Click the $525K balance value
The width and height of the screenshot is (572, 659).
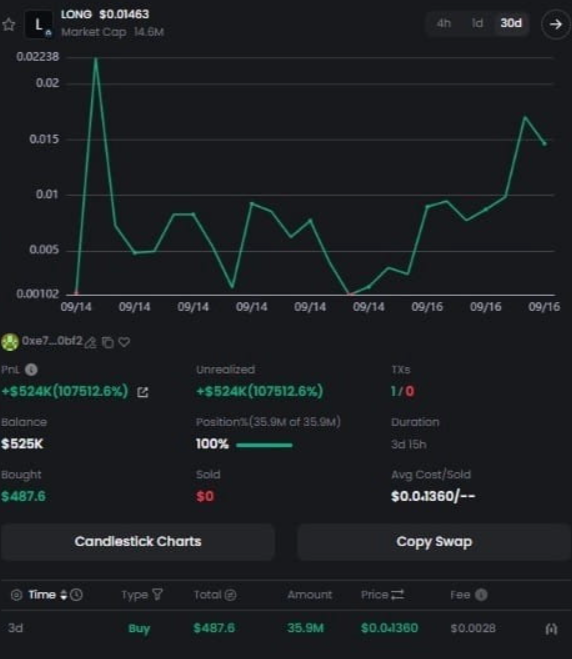pos(22,444)
